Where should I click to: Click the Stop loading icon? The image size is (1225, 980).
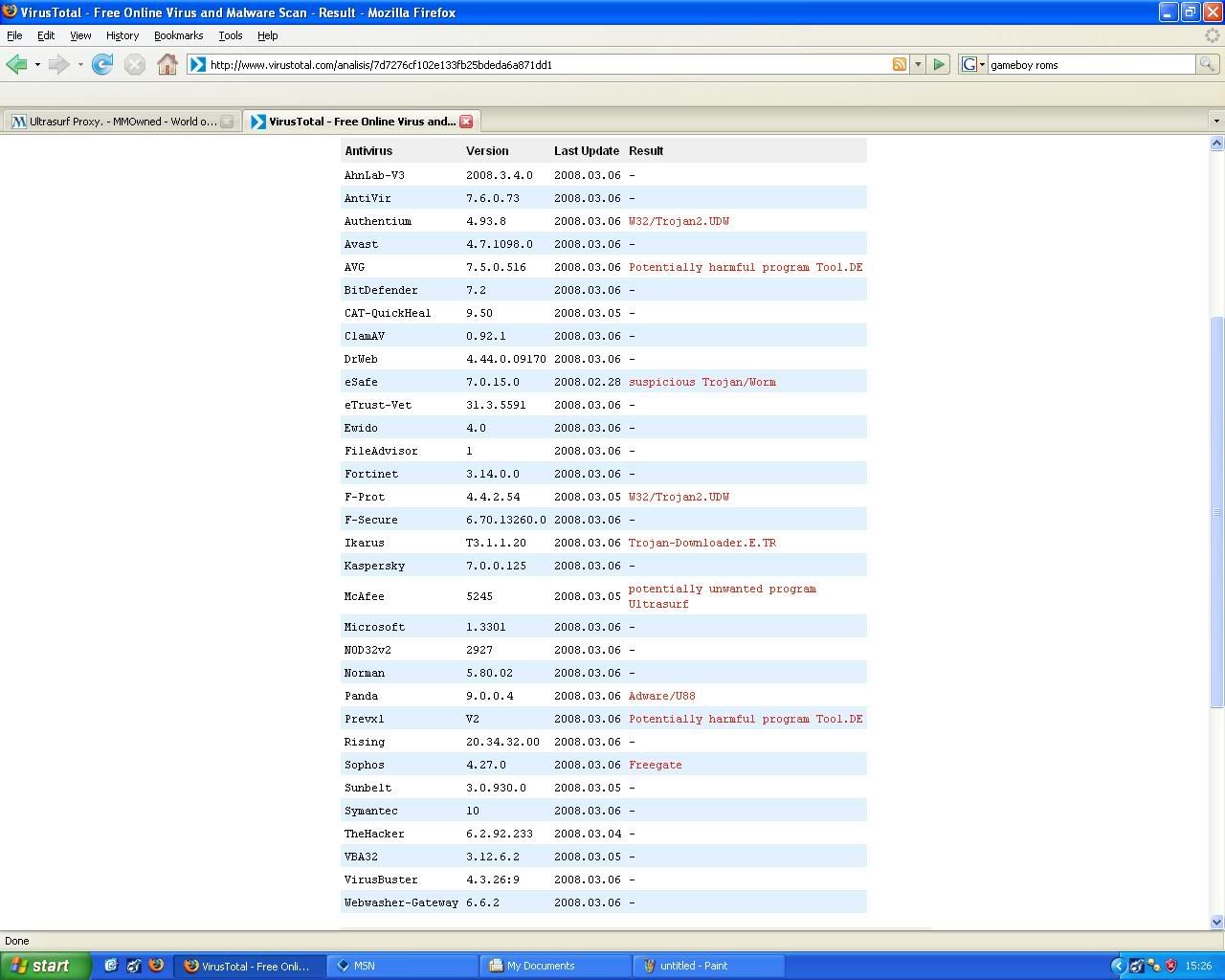click(135, 64)
